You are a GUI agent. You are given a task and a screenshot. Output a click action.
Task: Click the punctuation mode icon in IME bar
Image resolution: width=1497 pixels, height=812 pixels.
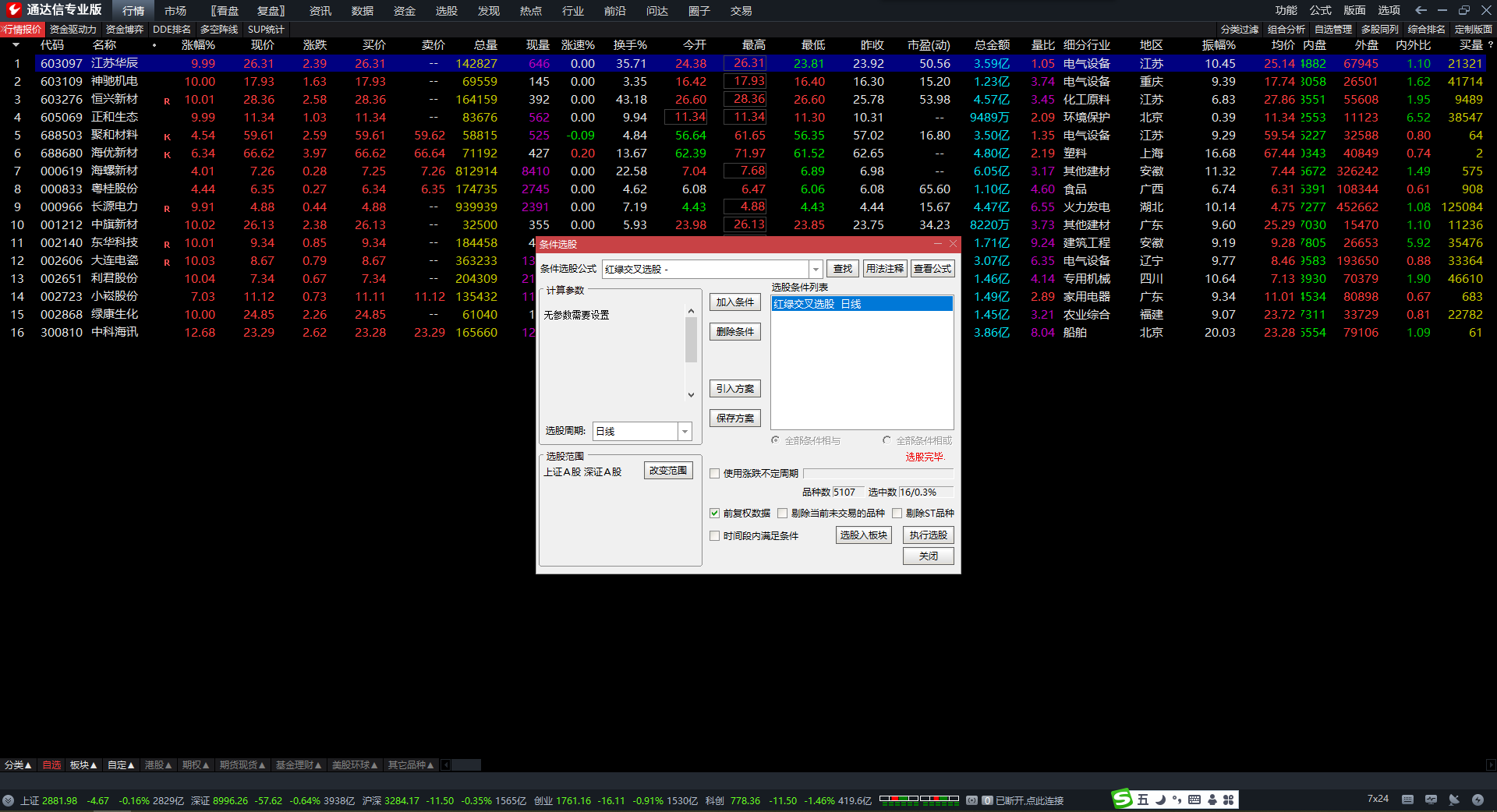(1177, 800)
